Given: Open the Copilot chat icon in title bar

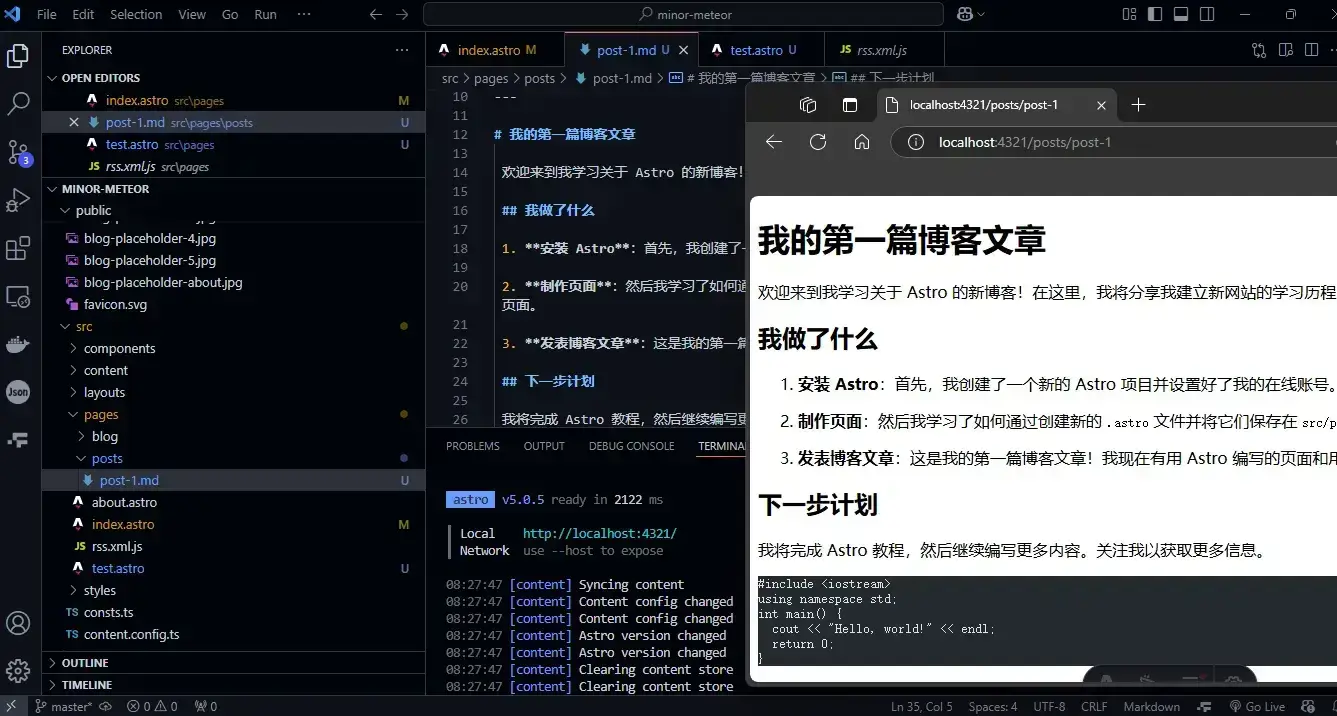Looking at the screenshot, I should [x=965, y=14].
